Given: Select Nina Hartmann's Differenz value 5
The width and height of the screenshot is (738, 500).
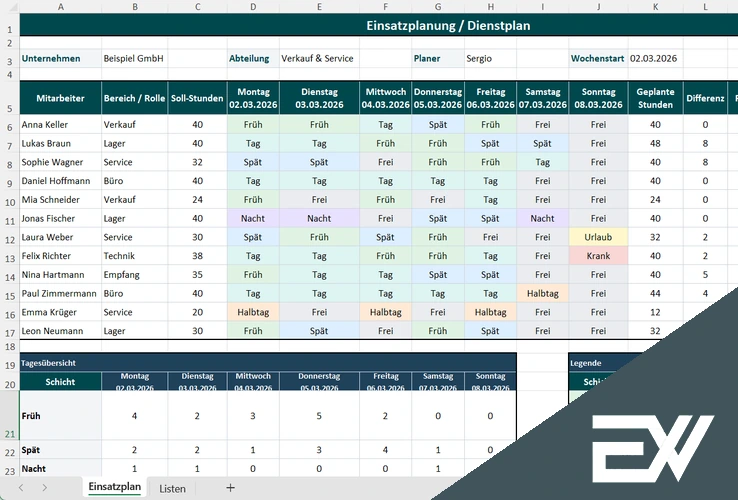Looking at the screenshot, I should 705,275.
